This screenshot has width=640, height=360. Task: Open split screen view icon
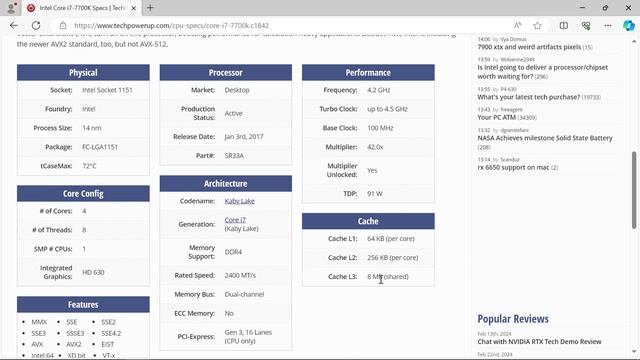(564, 25)
